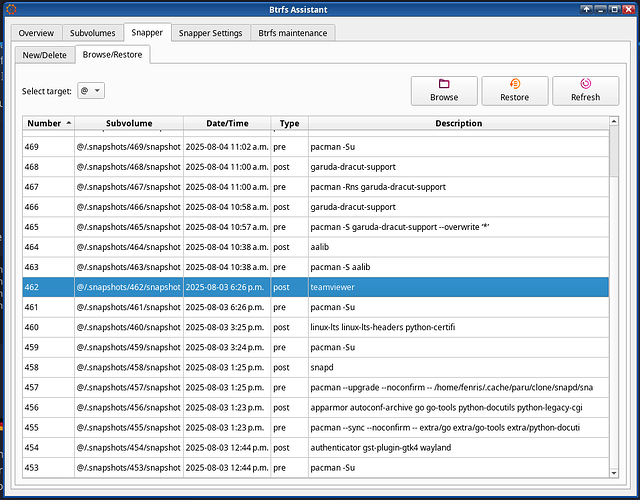
Task: Sort snapshots by Date/Time column
Action: tap(226, 124)
